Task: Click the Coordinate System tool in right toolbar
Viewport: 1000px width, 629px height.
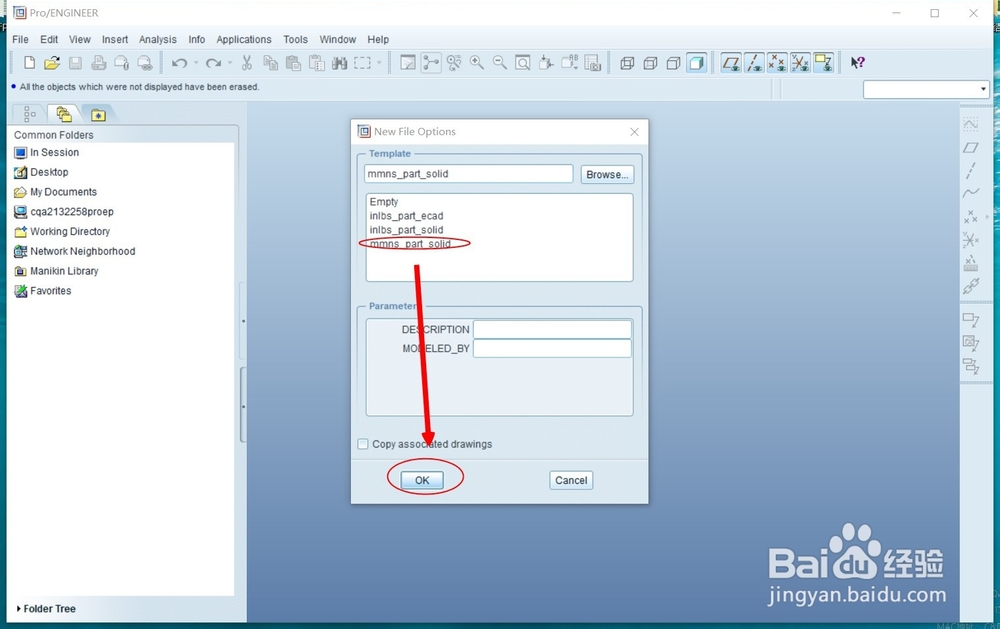Action: [x=971, y=239]
